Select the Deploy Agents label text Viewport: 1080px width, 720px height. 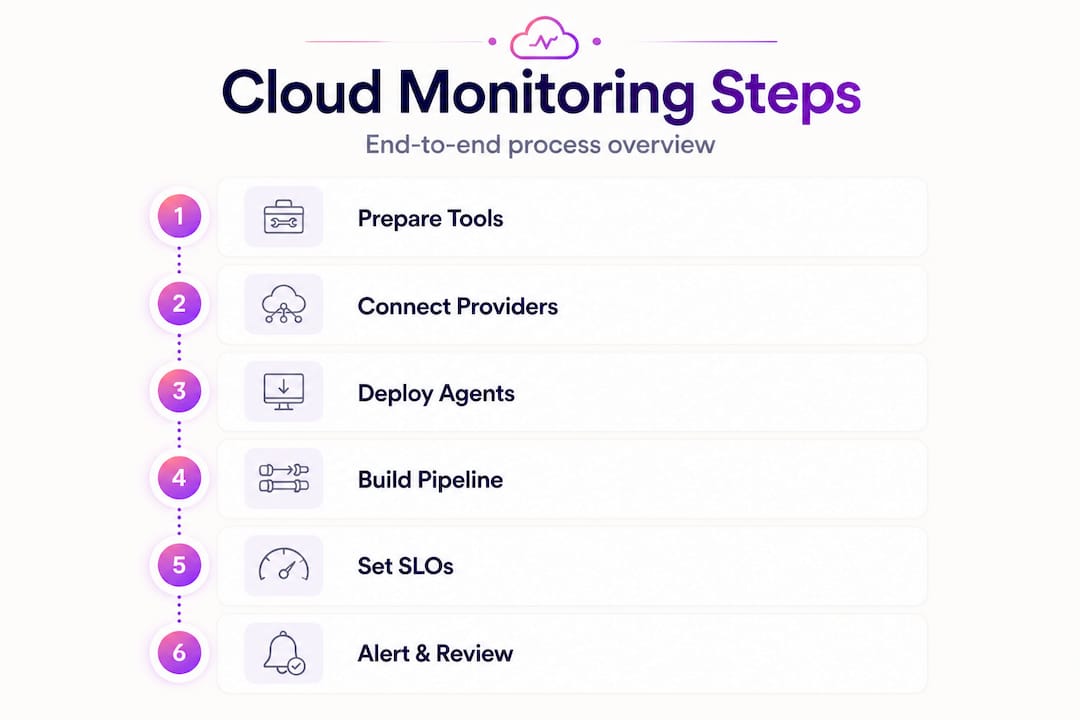(436, 393)
